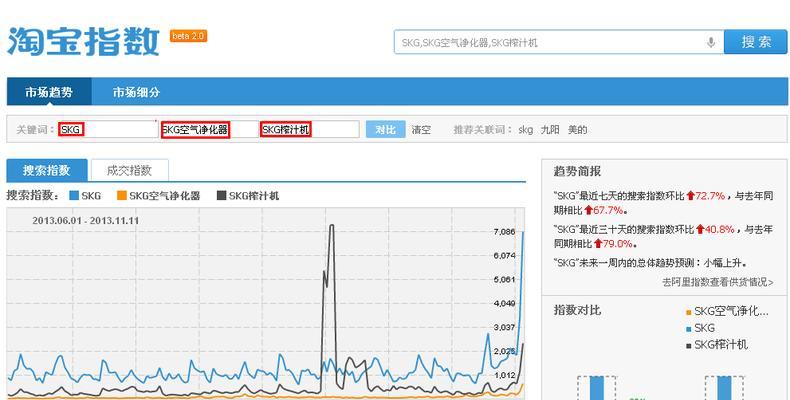Click the 67.7% year-over-year value
Screen dimensions: 790x400
(x=608, y=210)
